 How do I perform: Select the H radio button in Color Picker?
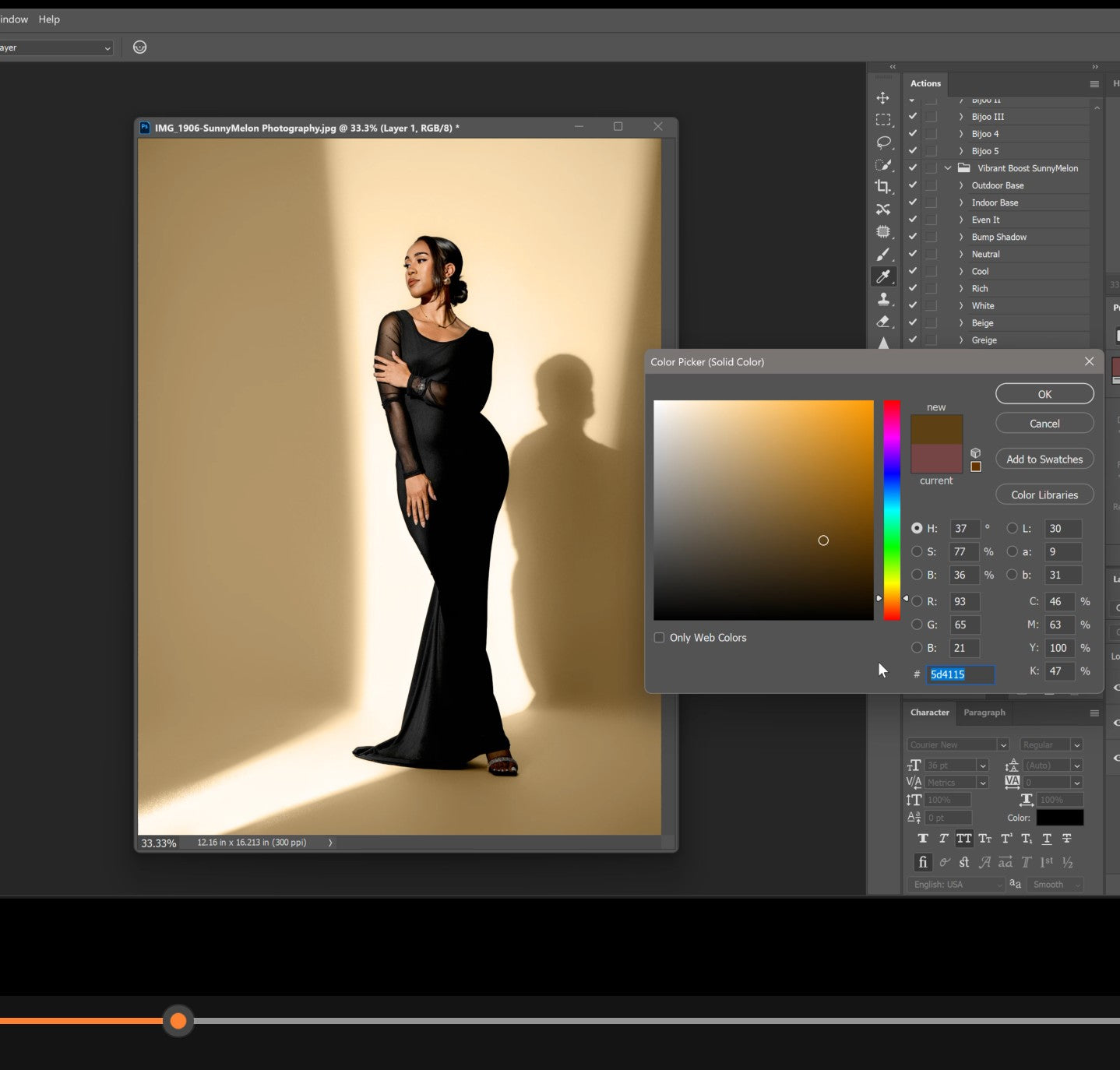(x=917, y=528)
